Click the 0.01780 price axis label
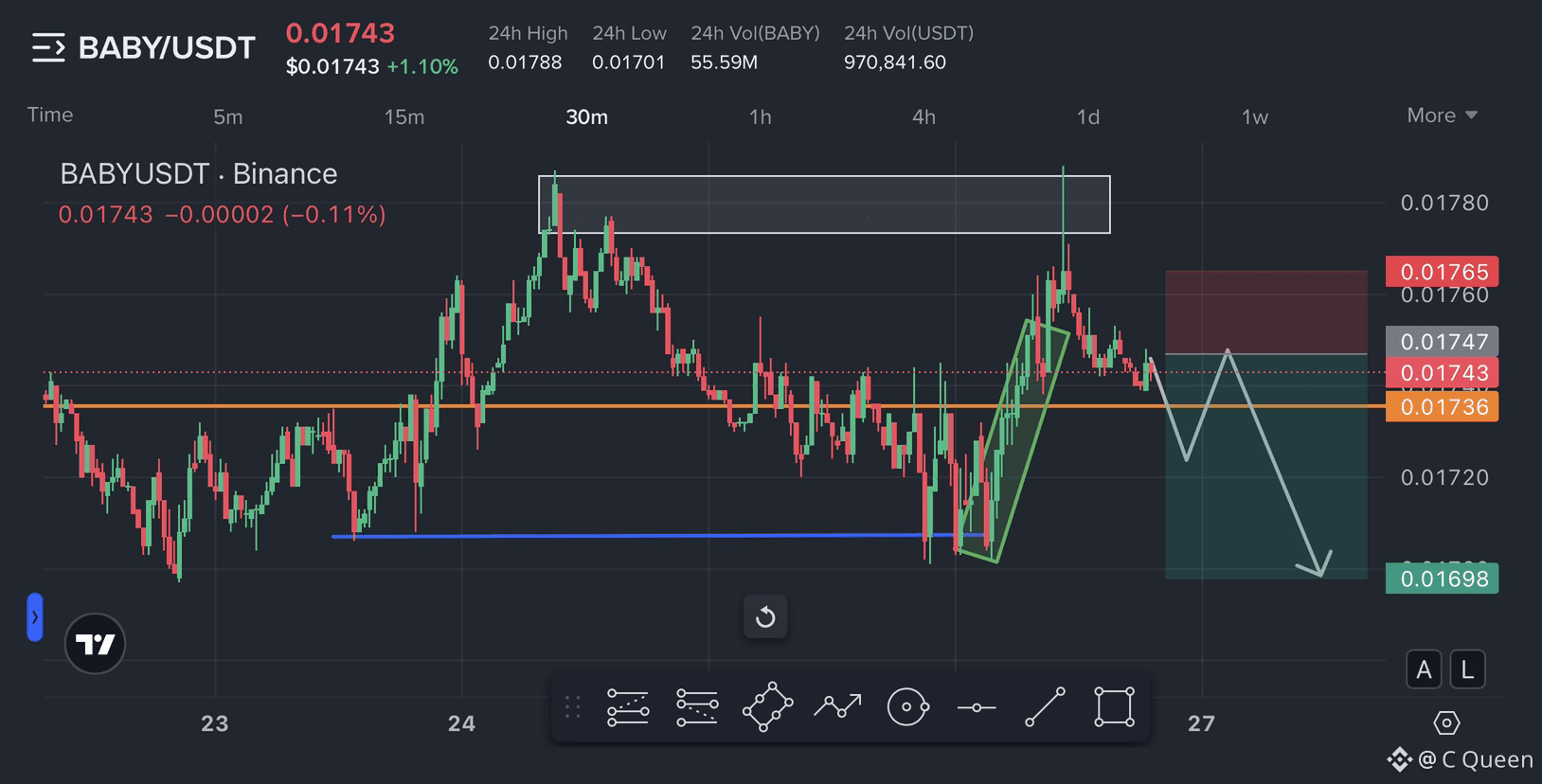This screenshot has height=784, width=1542. click(1444, 203)
